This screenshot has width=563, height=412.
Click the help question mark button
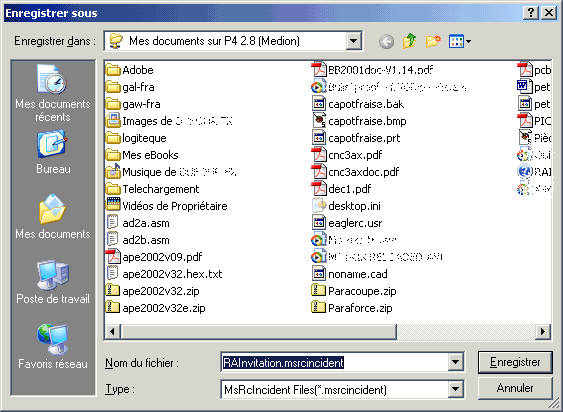pyautogui.click(x=531, y=13)
